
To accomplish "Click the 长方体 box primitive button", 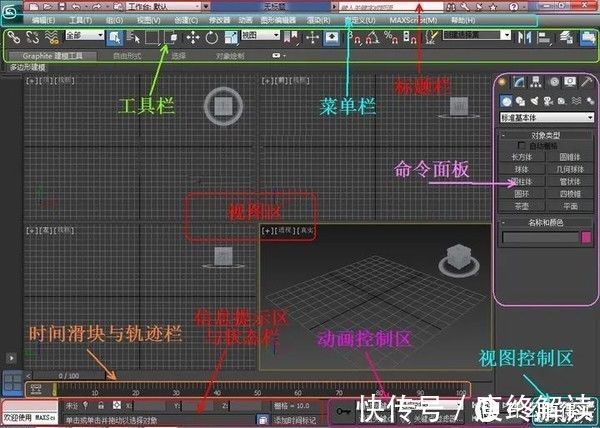I will coord(522,157).
